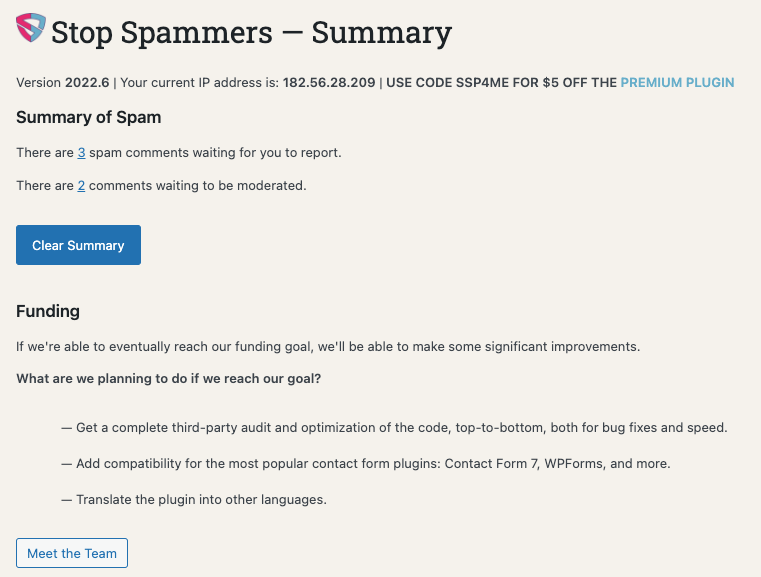Click the contact form plugins compatibility item
The height and width of the screenshot is (577, 761).
365,463
